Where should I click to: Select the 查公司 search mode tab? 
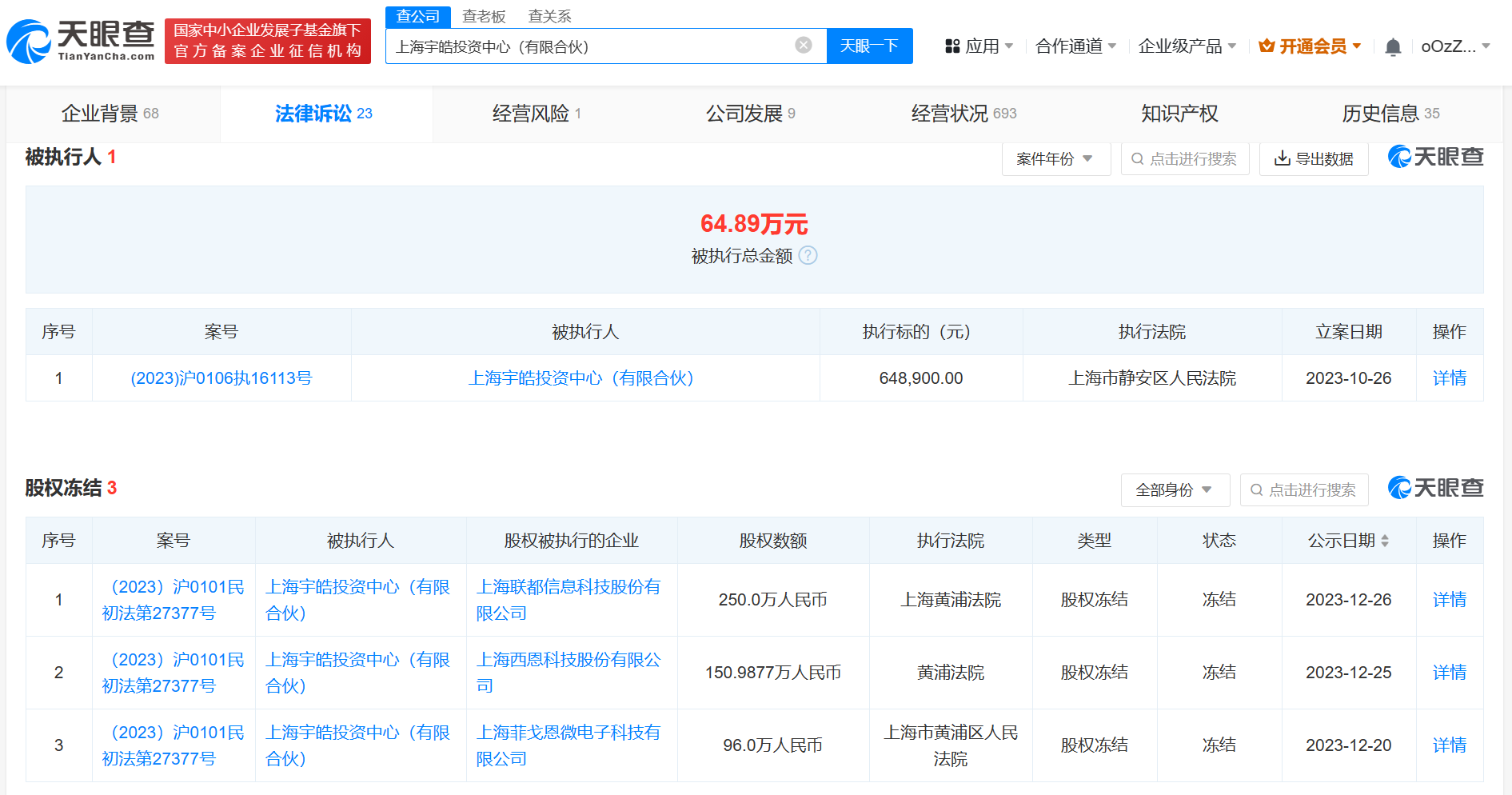417,16
